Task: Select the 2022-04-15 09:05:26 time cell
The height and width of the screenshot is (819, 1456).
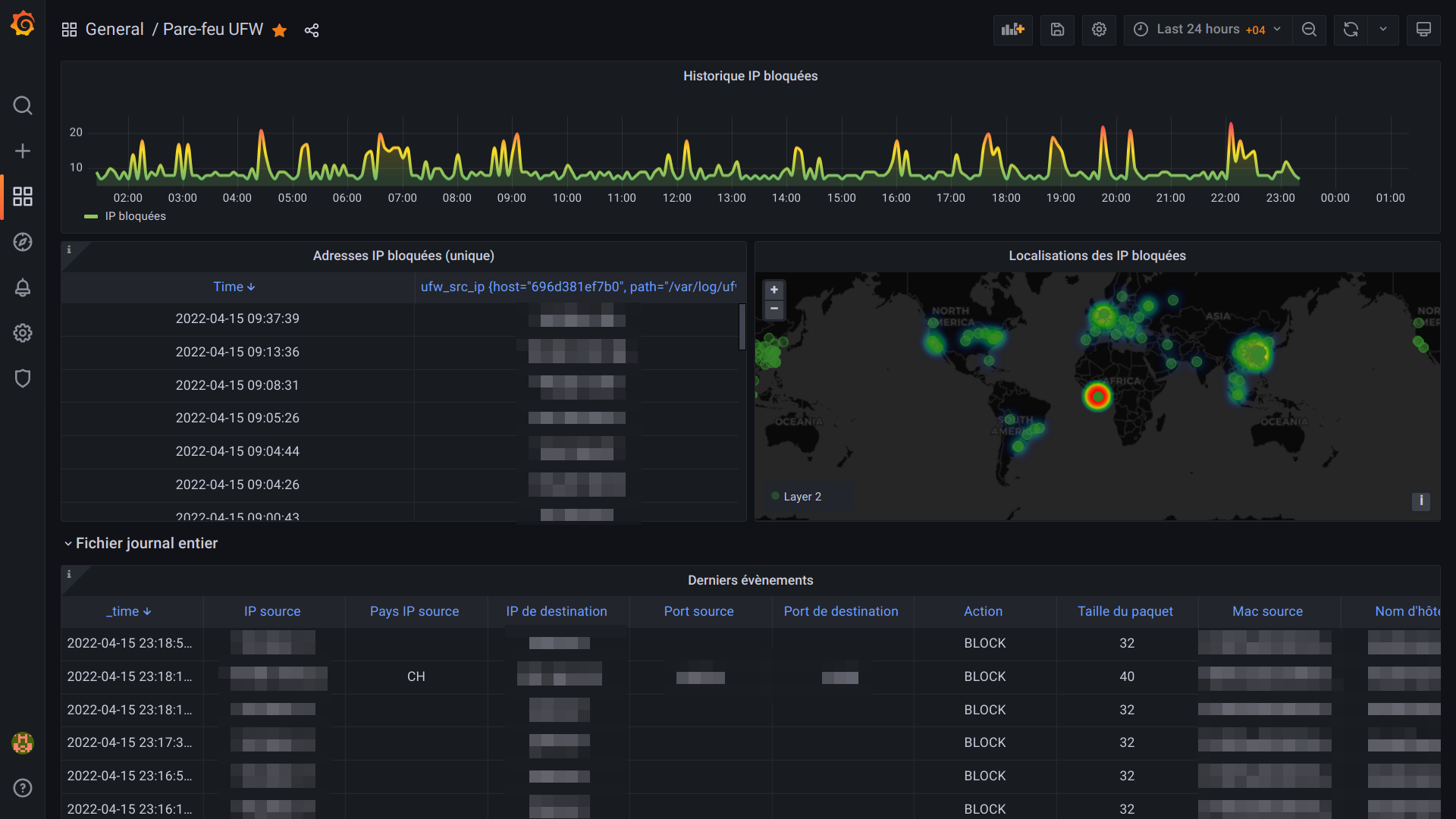Action: [237, 418]
